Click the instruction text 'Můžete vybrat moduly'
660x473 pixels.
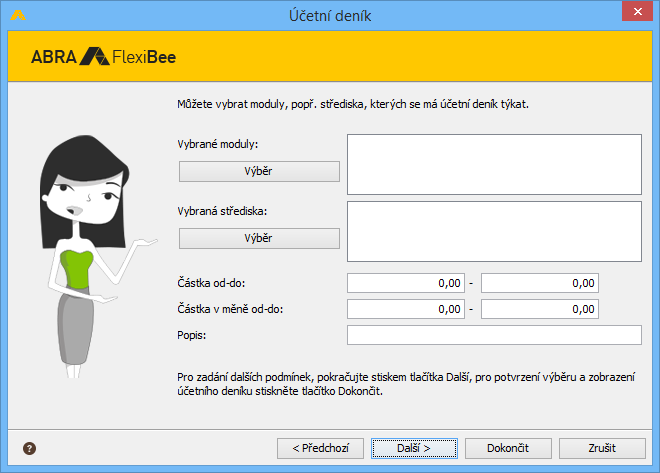pos(353,104)
